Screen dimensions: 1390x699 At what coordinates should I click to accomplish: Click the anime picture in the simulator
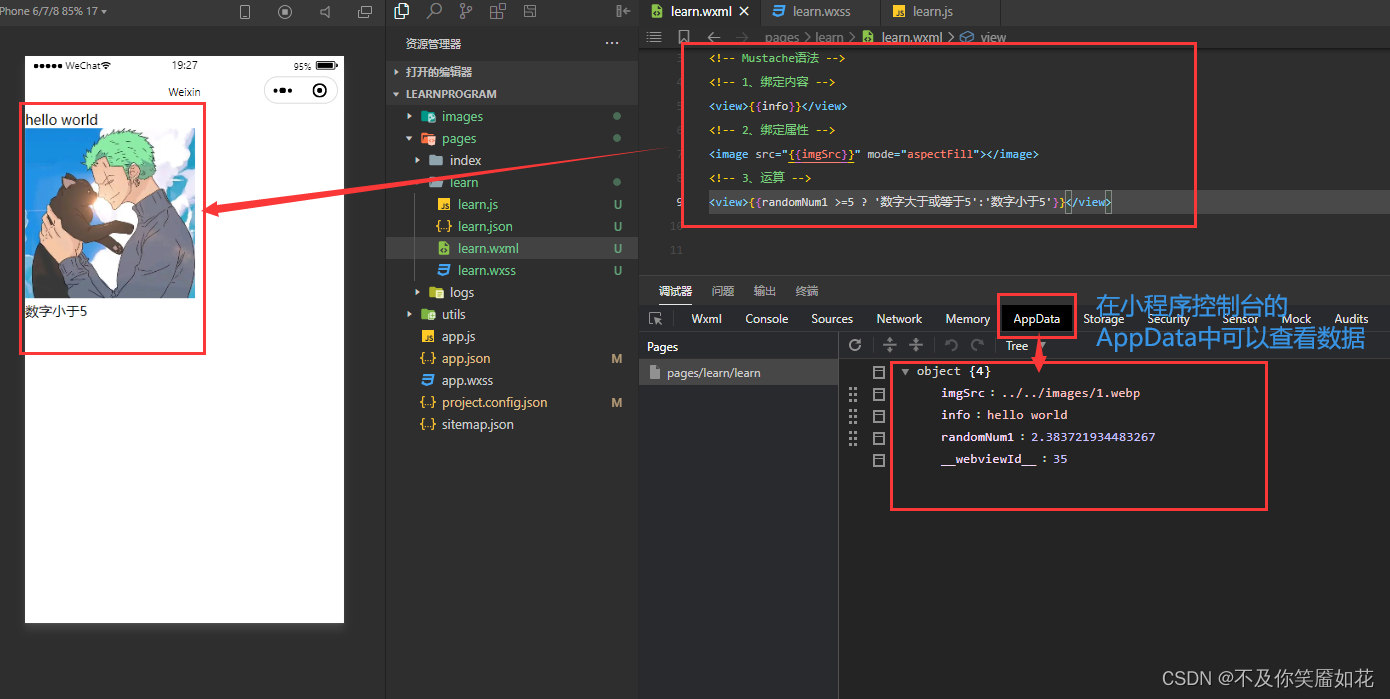pyautogui.click(x=110, y=213)
